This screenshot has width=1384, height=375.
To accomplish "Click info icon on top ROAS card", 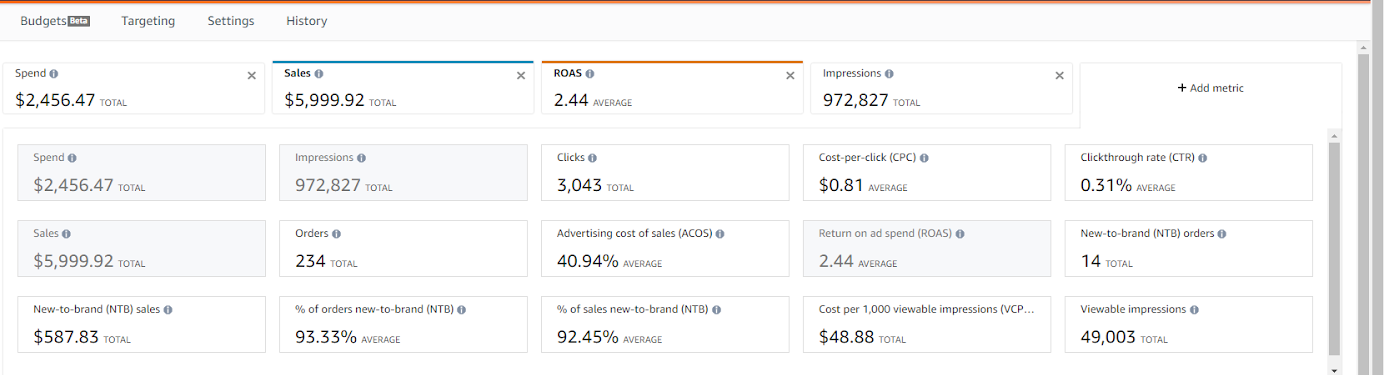I will 590,74.
